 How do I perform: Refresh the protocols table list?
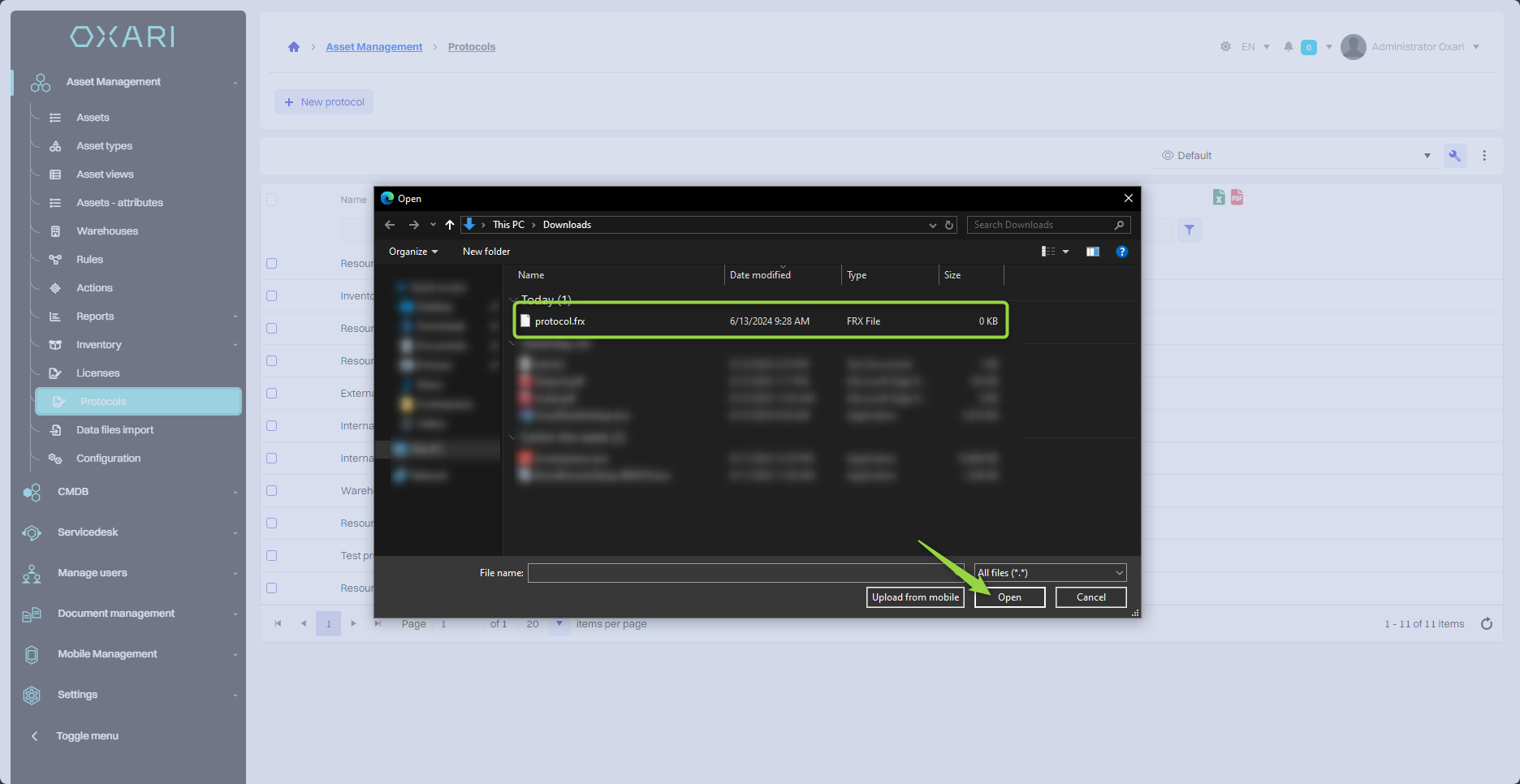1487,624
